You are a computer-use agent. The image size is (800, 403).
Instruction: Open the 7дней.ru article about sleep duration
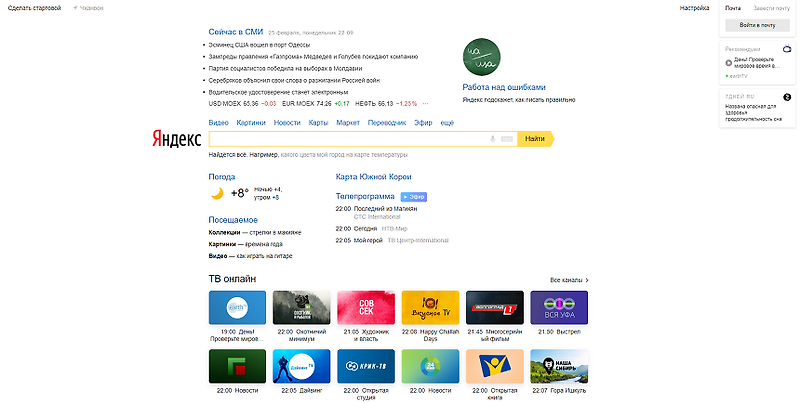coord(753,113)
